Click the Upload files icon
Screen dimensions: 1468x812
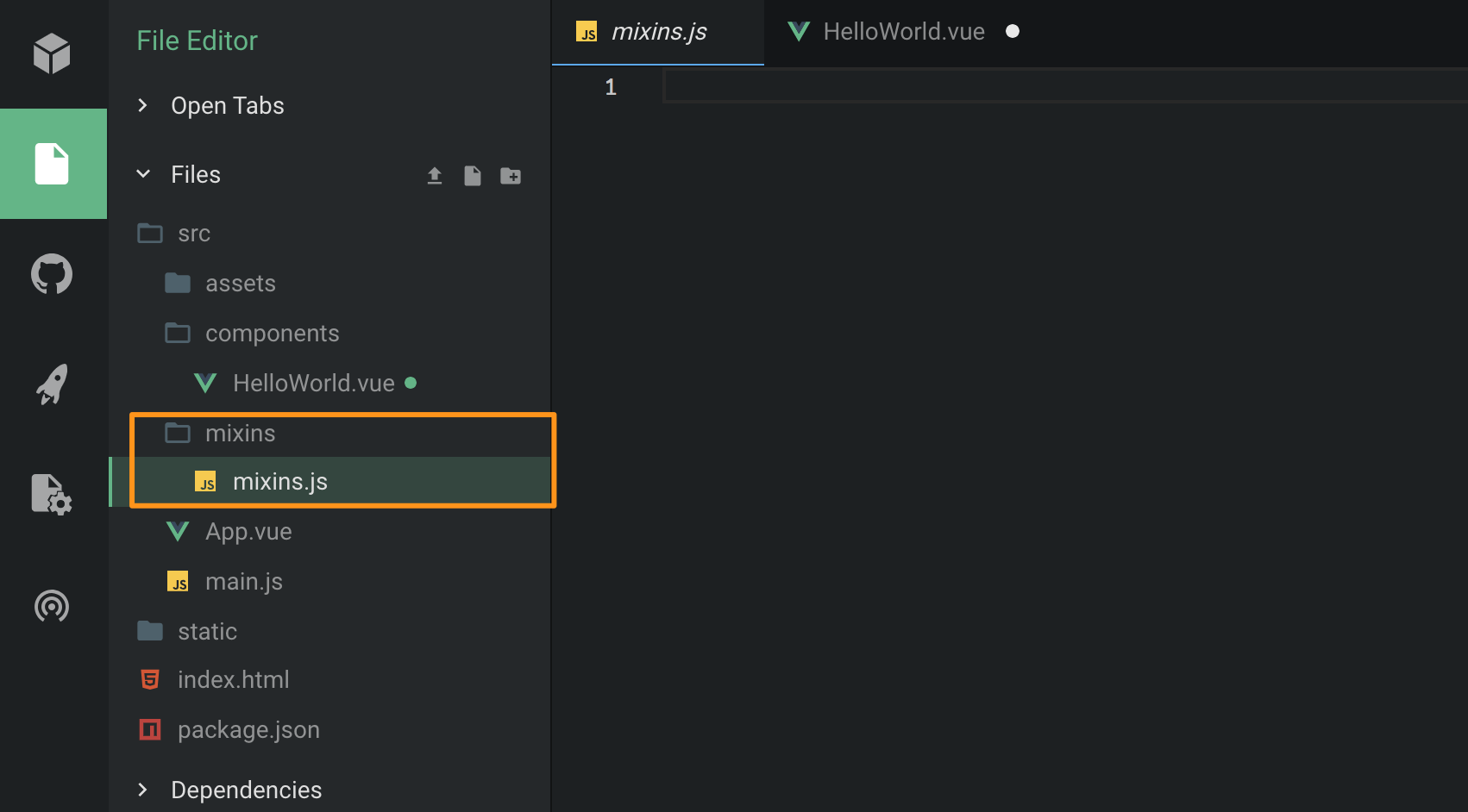435,176
